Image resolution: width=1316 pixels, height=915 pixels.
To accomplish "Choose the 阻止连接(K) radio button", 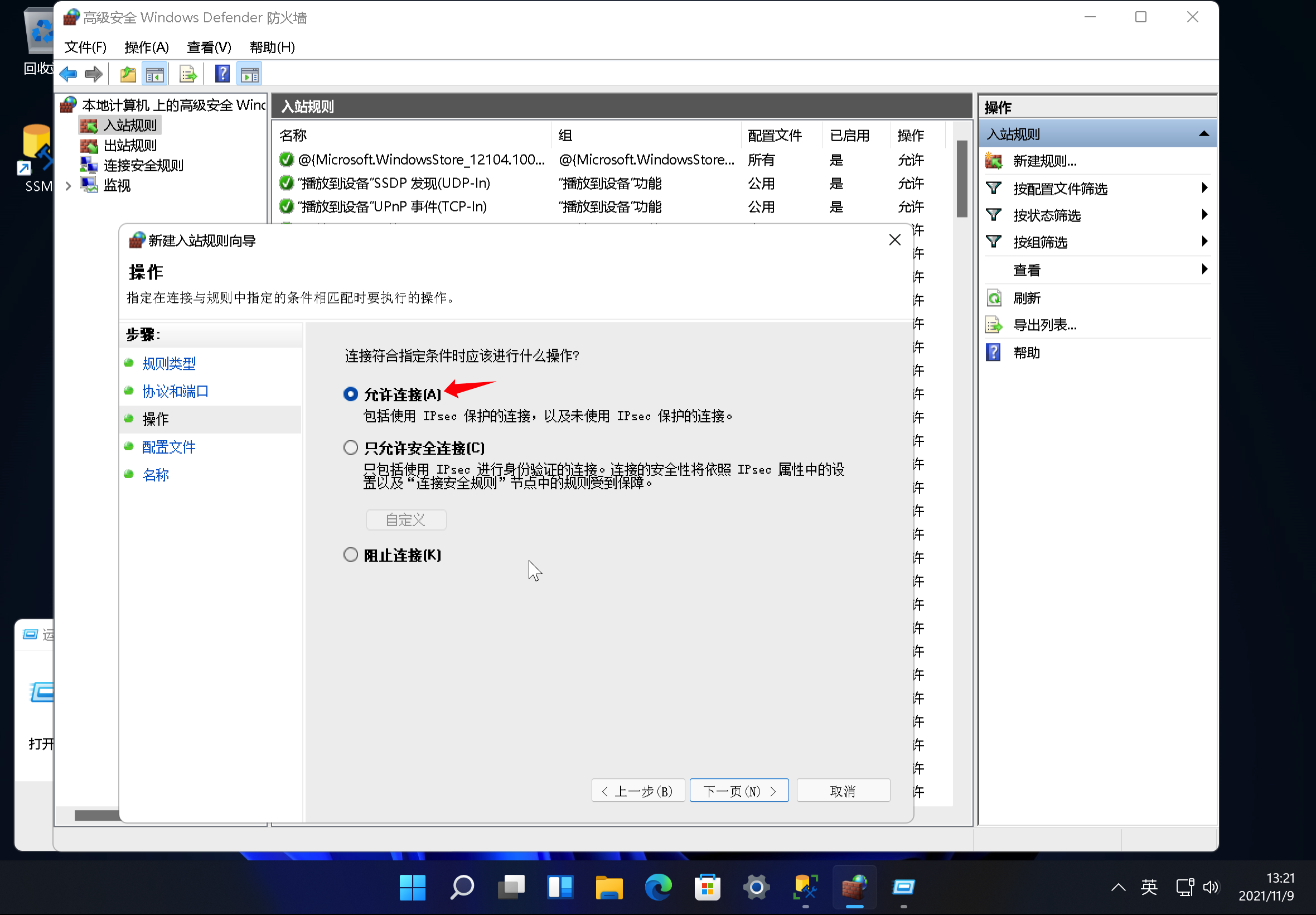I will pos(351,555).
